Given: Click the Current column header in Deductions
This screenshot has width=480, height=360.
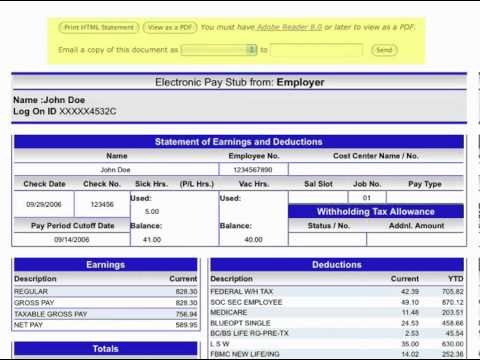Looking at the screenshot, I should [405, 279].
